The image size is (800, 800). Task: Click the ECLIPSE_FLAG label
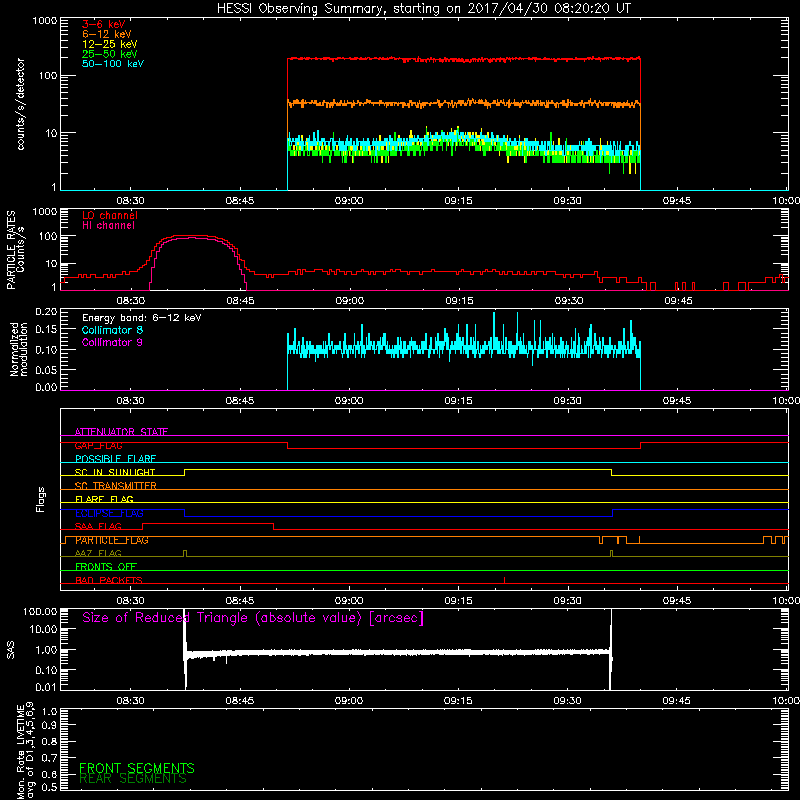(109, 513)
